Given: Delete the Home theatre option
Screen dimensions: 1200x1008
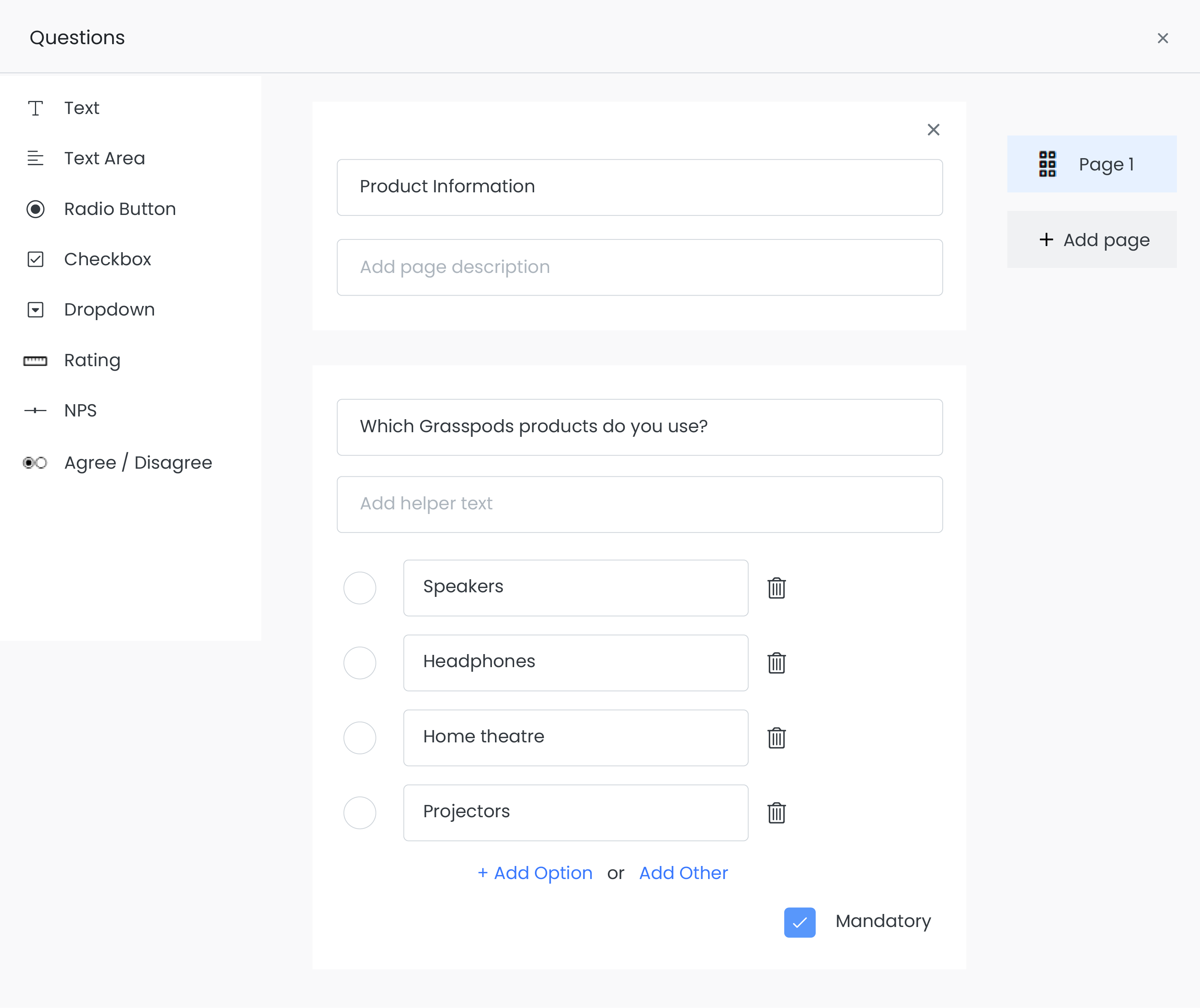Looking at the screenshot, I should tap(776, 738).
